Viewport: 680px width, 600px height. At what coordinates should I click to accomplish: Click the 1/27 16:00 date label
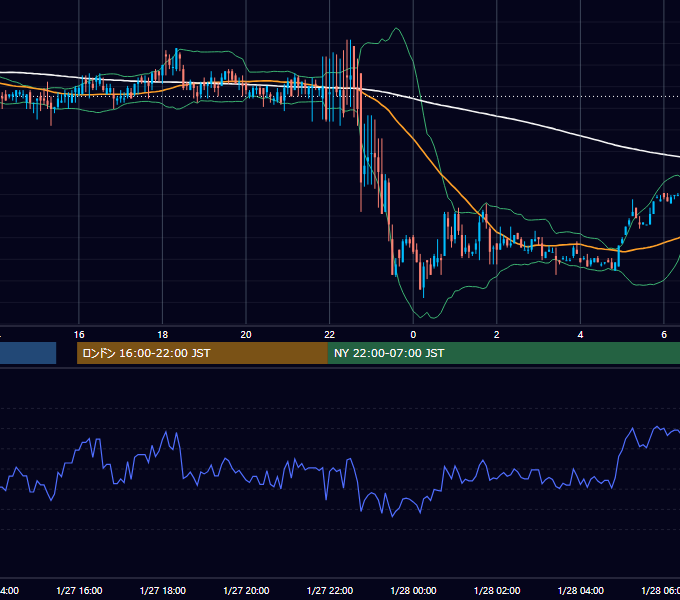[x=79, y=590]
